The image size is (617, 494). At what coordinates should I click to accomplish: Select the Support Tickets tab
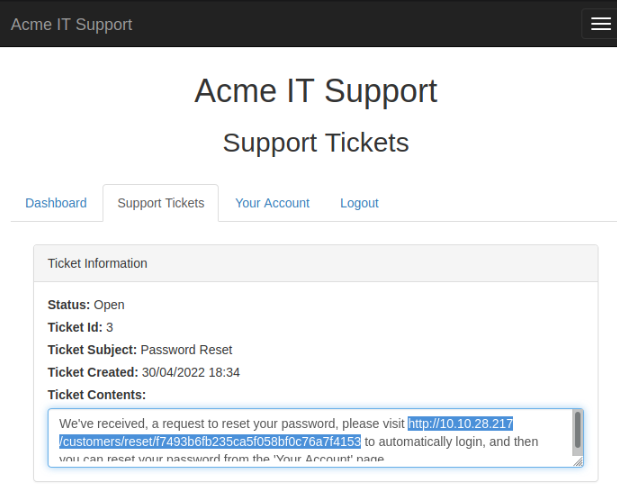point(161,203)
